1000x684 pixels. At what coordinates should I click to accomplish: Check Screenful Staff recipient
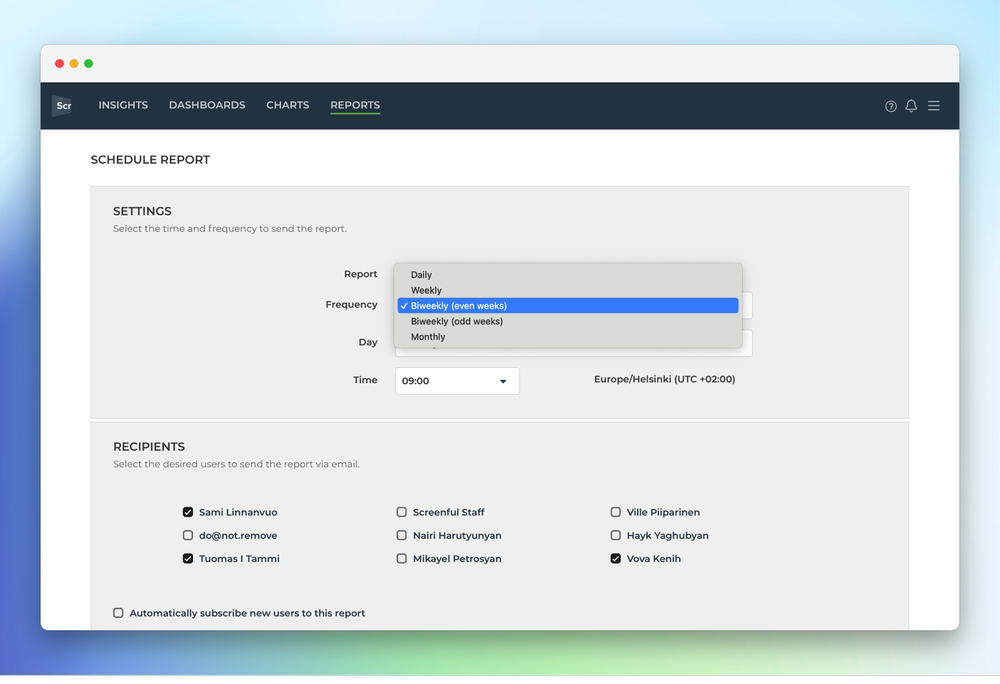tap(401, 512)
